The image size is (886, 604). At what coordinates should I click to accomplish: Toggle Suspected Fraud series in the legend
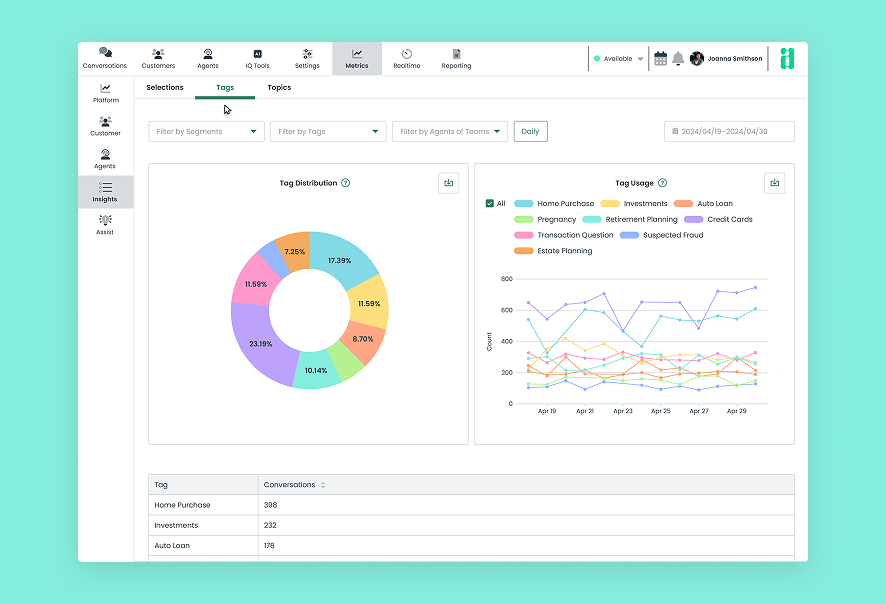(x=662, y=235)
